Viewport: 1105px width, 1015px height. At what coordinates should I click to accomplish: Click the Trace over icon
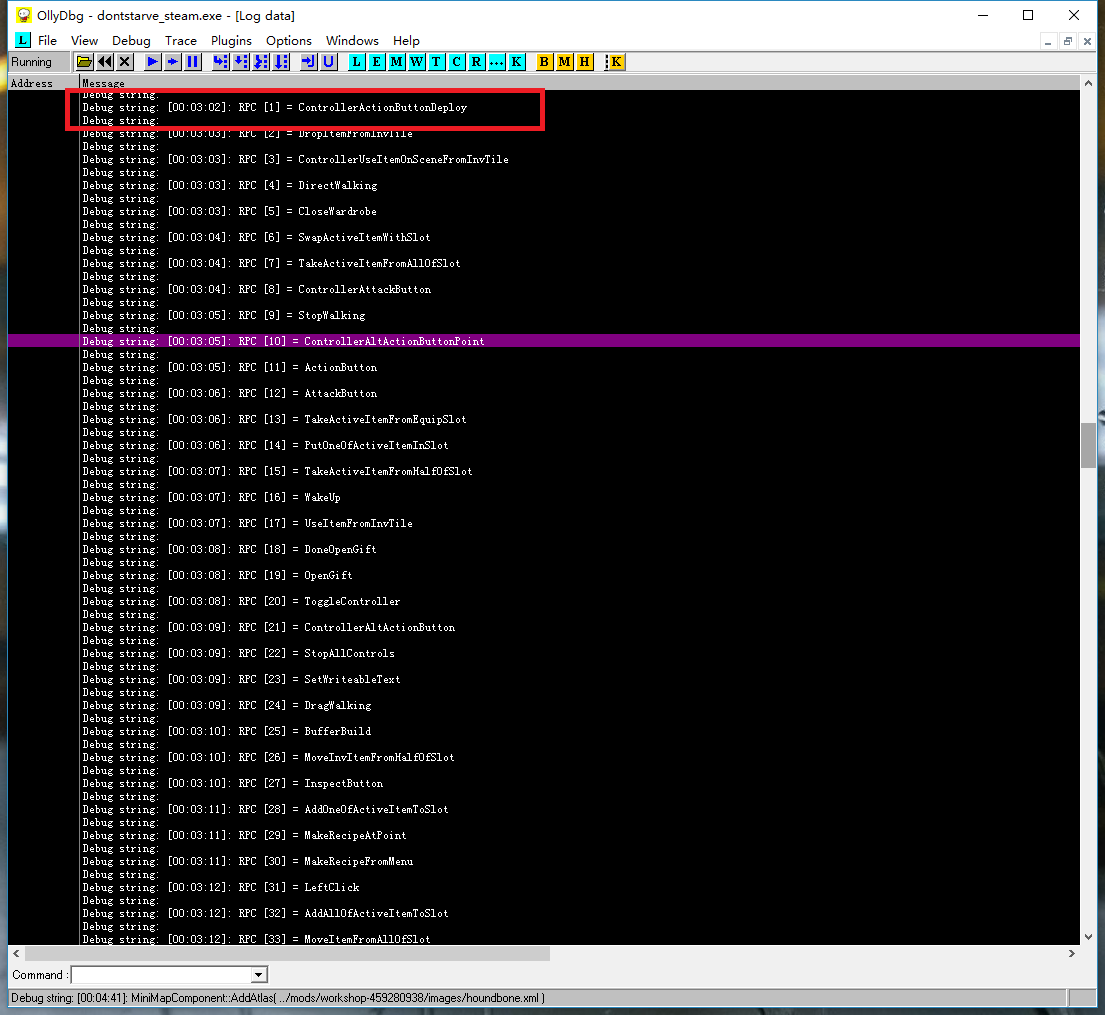(281, 62)
